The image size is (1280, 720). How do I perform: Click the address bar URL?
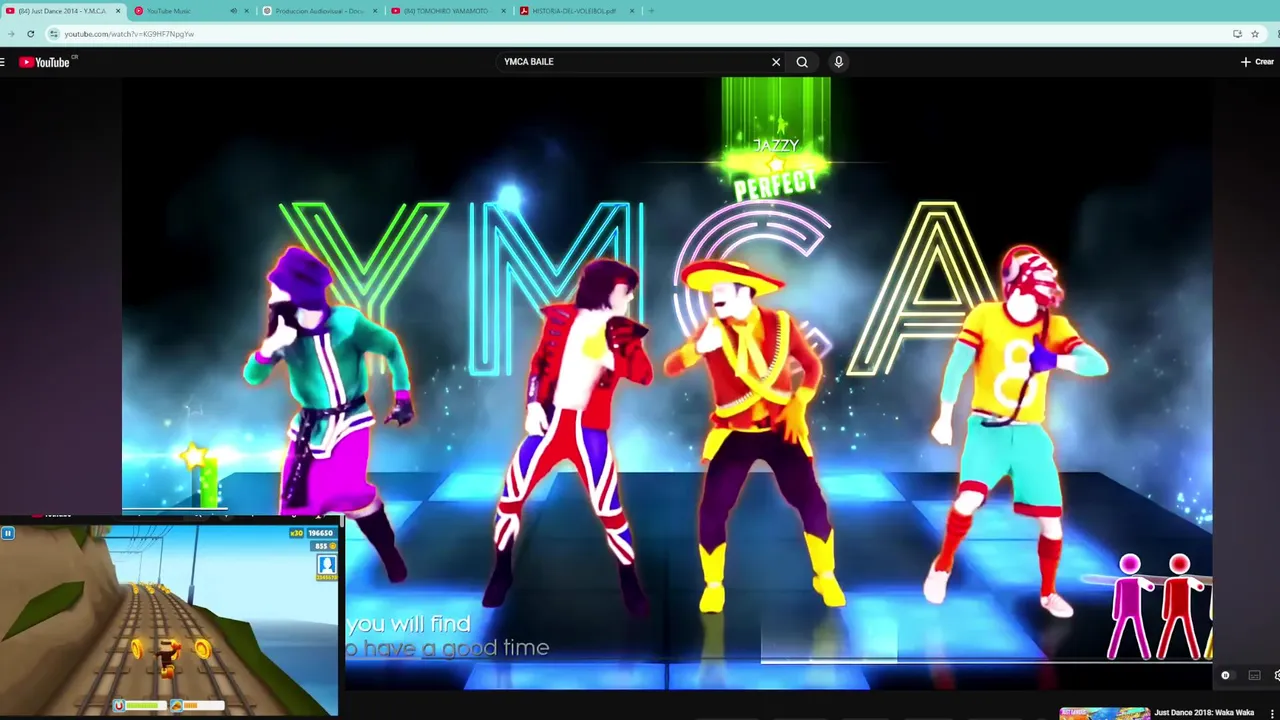[129, 34]
